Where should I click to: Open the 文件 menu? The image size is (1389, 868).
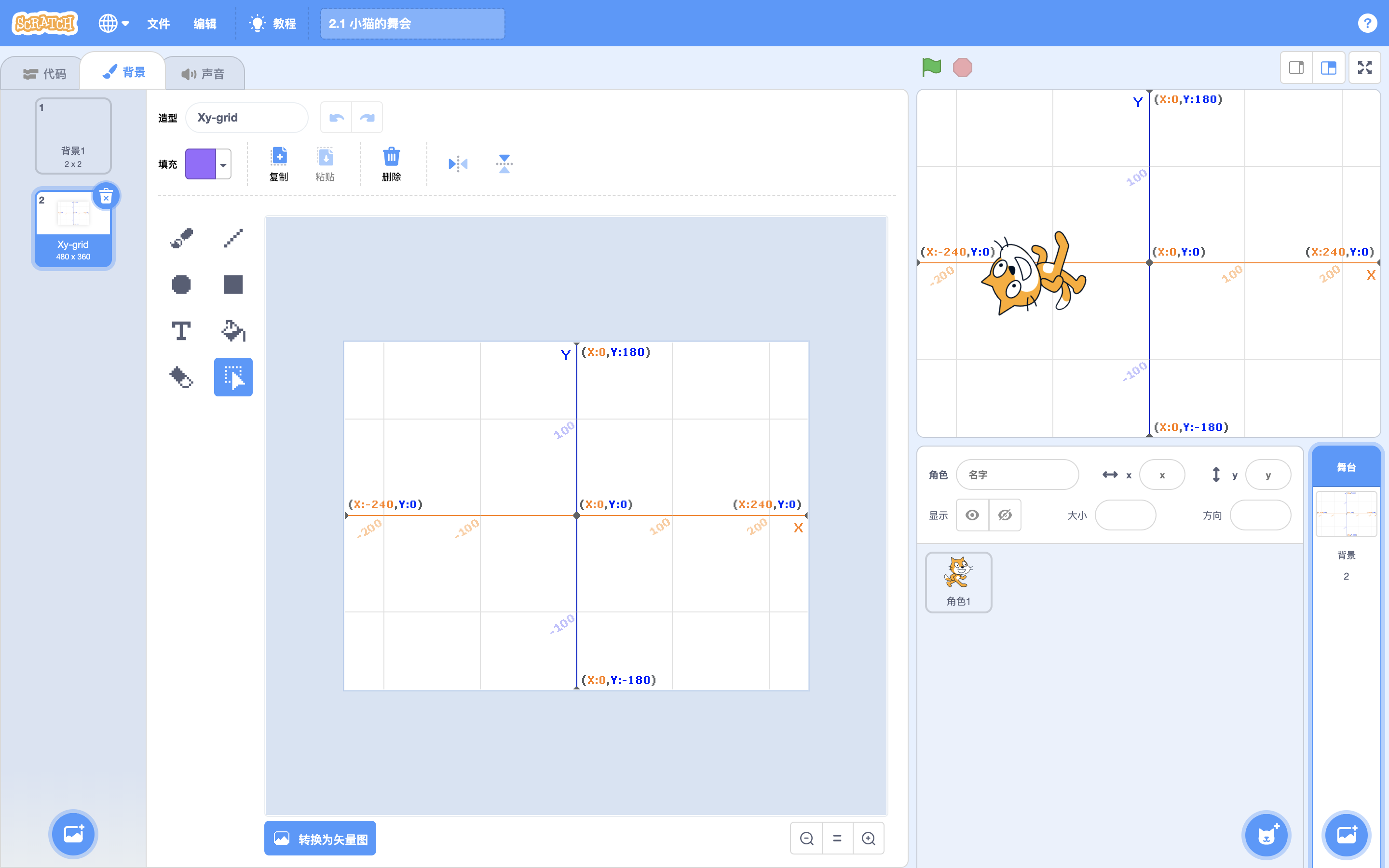click(158, 24)
